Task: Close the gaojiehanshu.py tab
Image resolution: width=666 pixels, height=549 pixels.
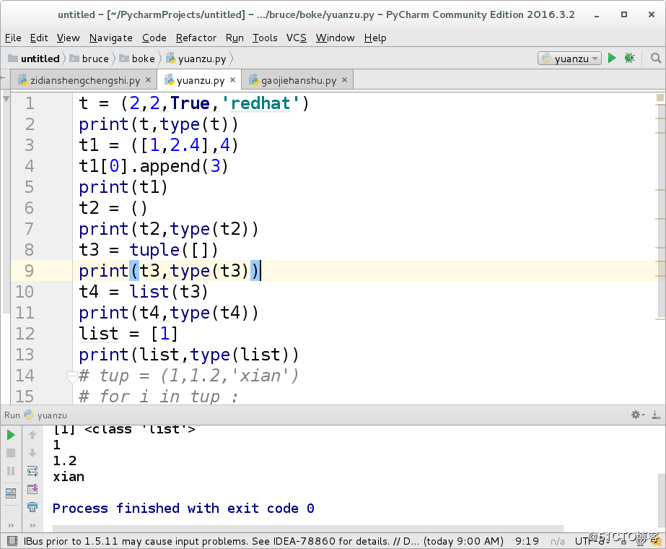Action: 344,80
